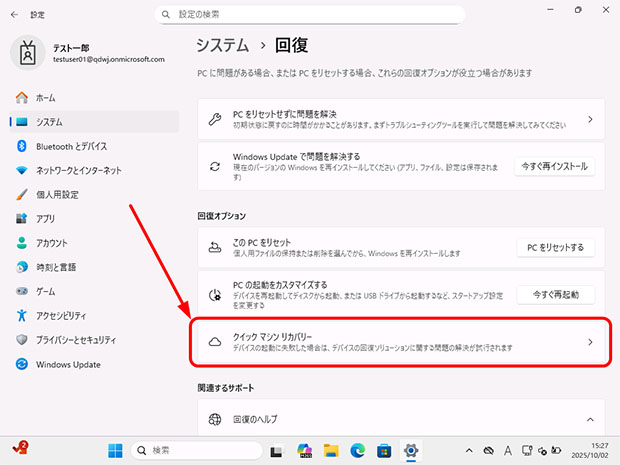This screenshot has width=620, height=465.
Task: Click the アクセシビリティ figure icon
Action: click(22, 316)
